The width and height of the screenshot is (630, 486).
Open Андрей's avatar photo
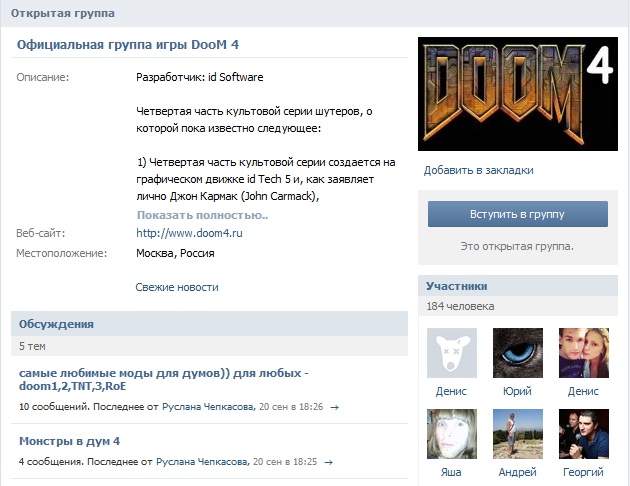click(x=518, y=434)
